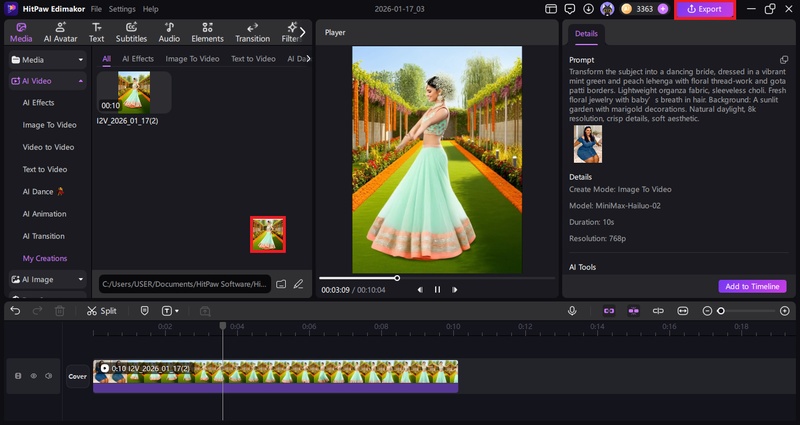Fit the timeline to window
800x425 pixels.
(683, 311)
